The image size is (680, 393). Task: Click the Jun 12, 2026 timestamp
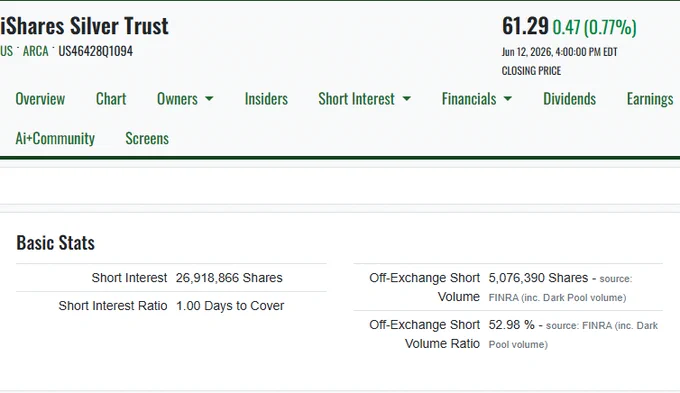pyautogui.click(x=559, y=52)
